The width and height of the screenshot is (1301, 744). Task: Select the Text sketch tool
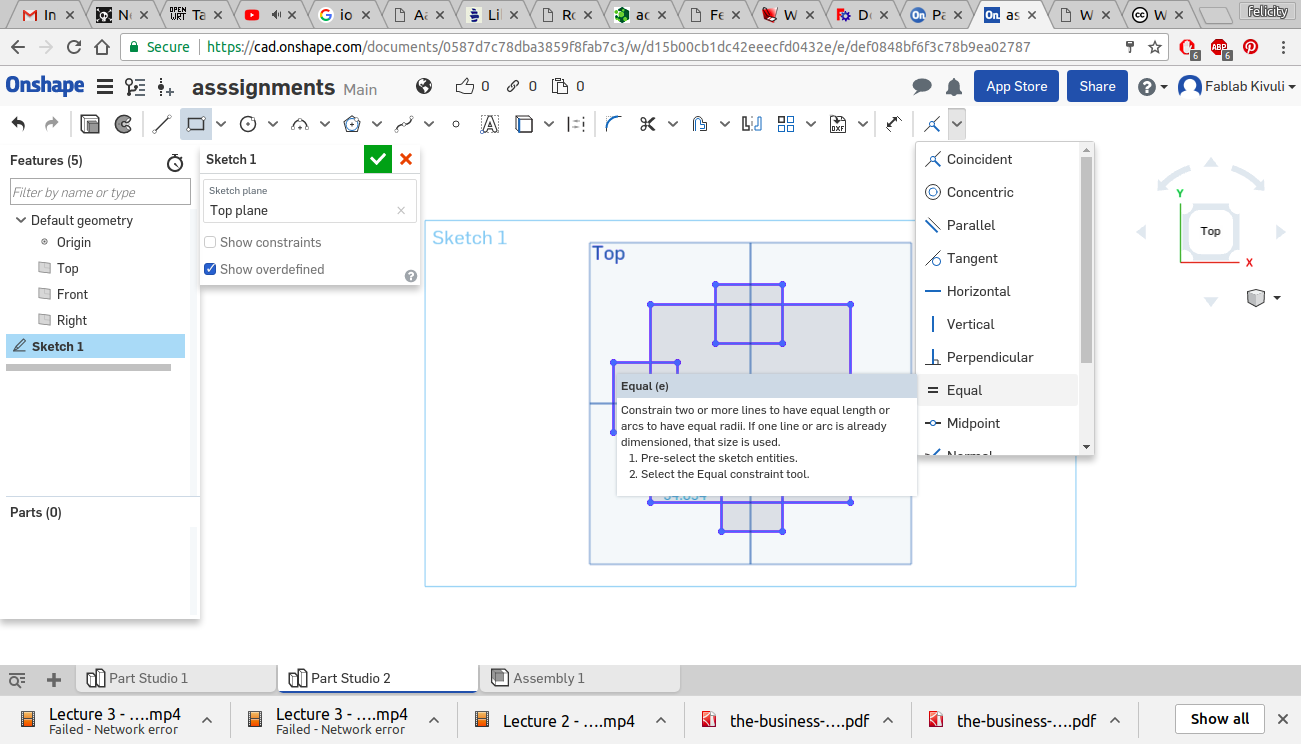(x=490, y=124)
